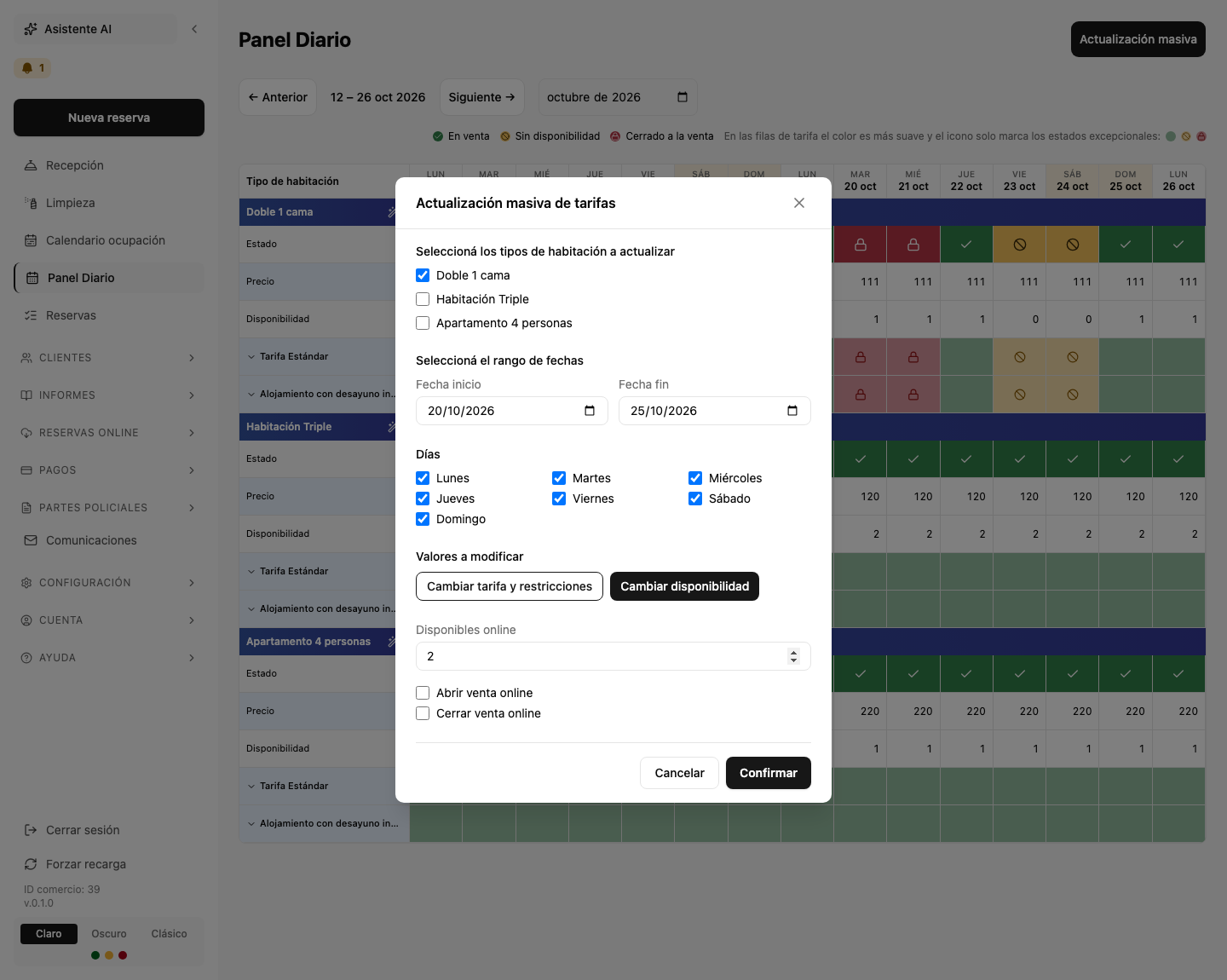Close the Actualización masiva de tarifas dialog
This screenshot has height=980, width=1227.
click(799, 203)
